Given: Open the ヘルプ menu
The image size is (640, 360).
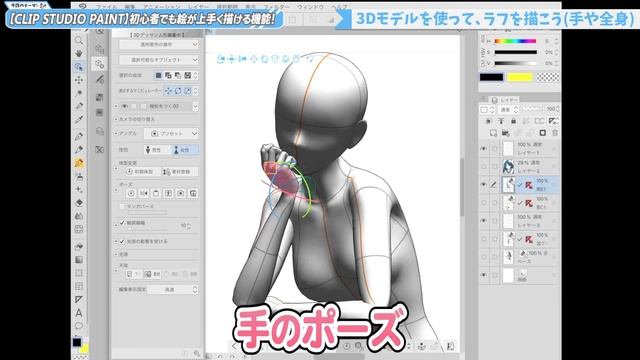Looking at the screenshot, I should point(340,7).
